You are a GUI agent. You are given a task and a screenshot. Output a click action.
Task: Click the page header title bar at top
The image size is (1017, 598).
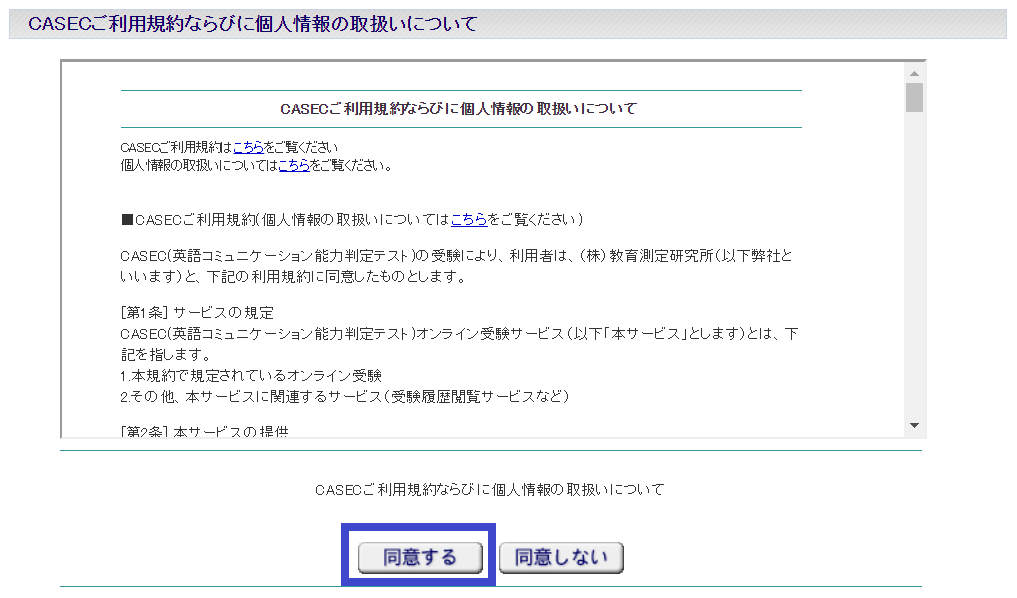point(507,24)
